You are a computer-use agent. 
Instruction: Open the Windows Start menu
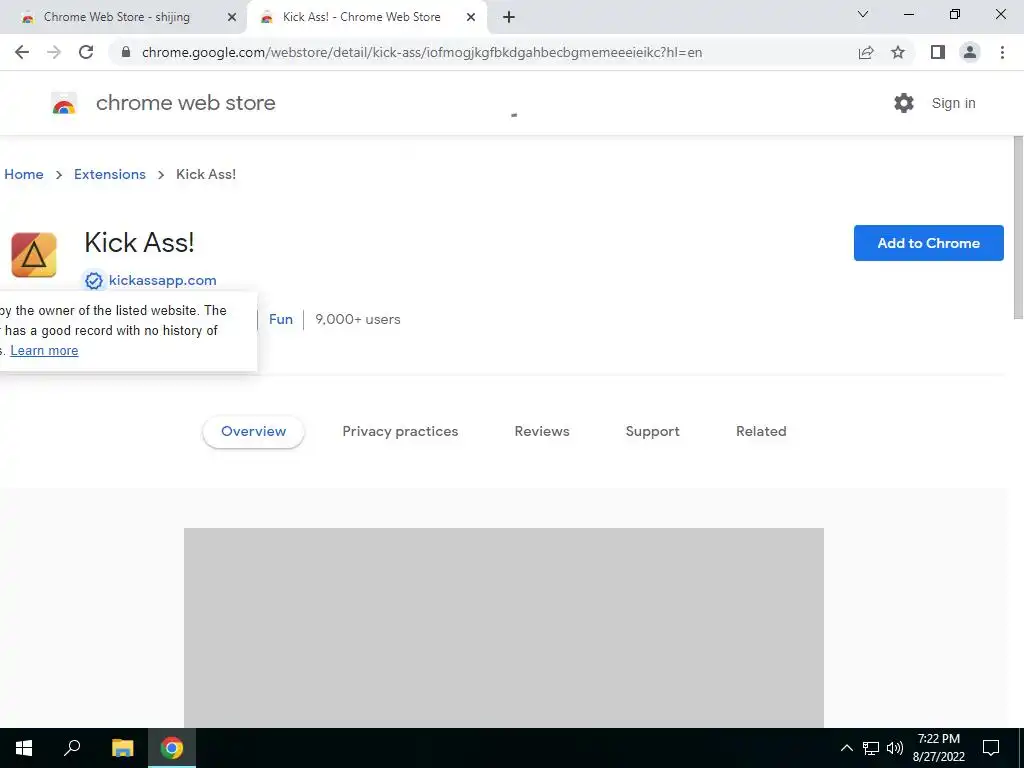coord(24,748)
